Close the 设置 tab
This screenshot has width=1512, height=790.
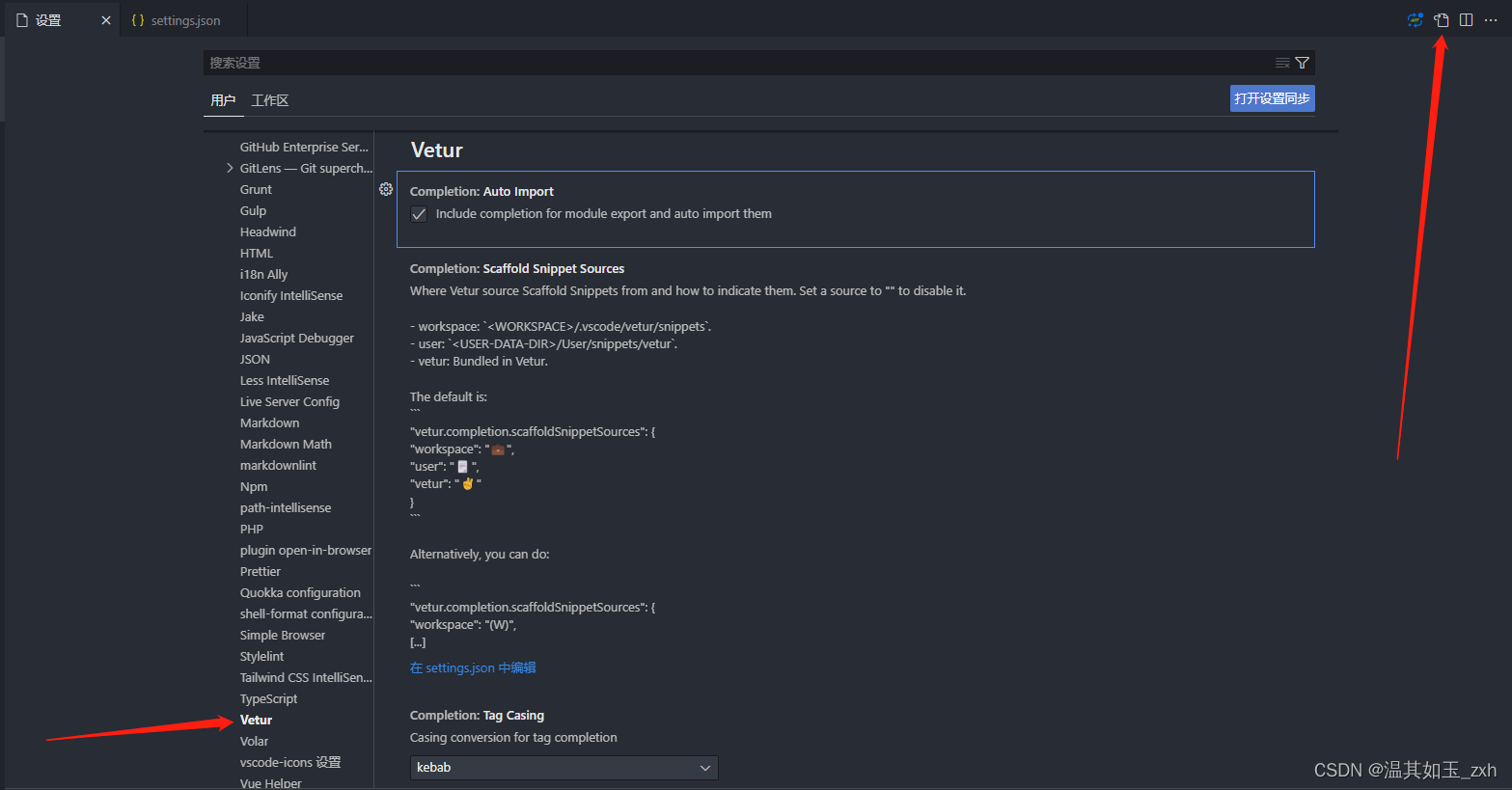pos(106,20)
